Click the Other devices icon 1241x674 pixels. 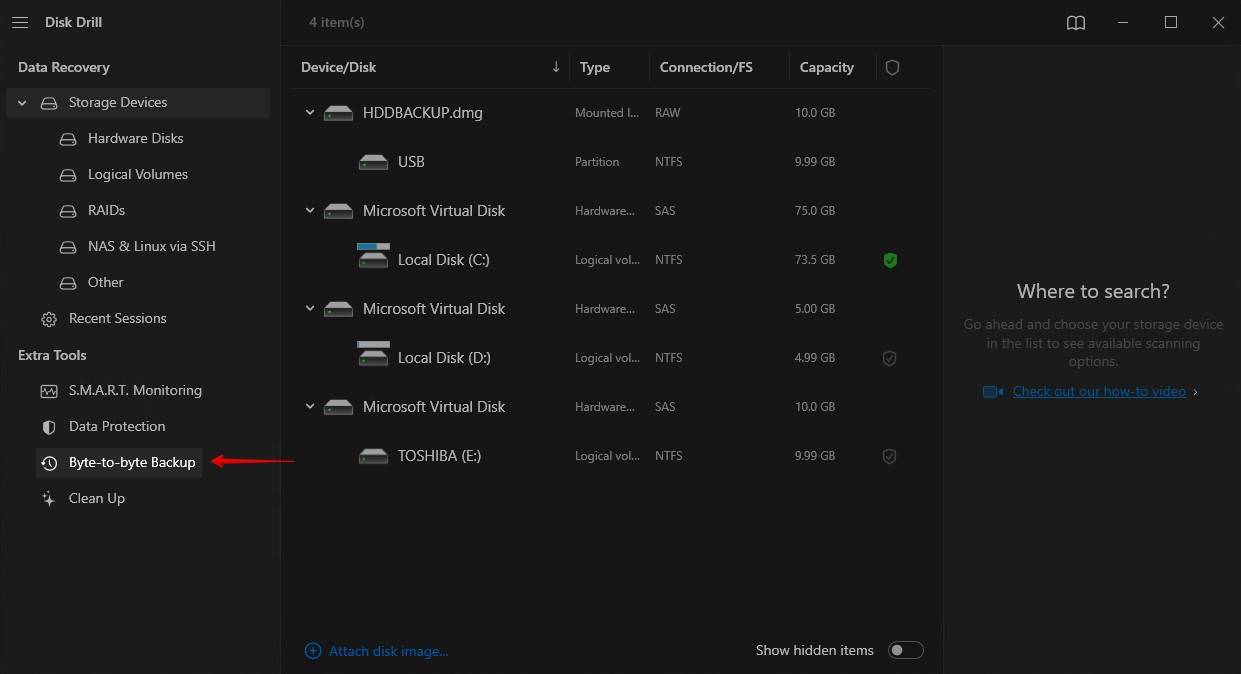click(x=68, y=283)
